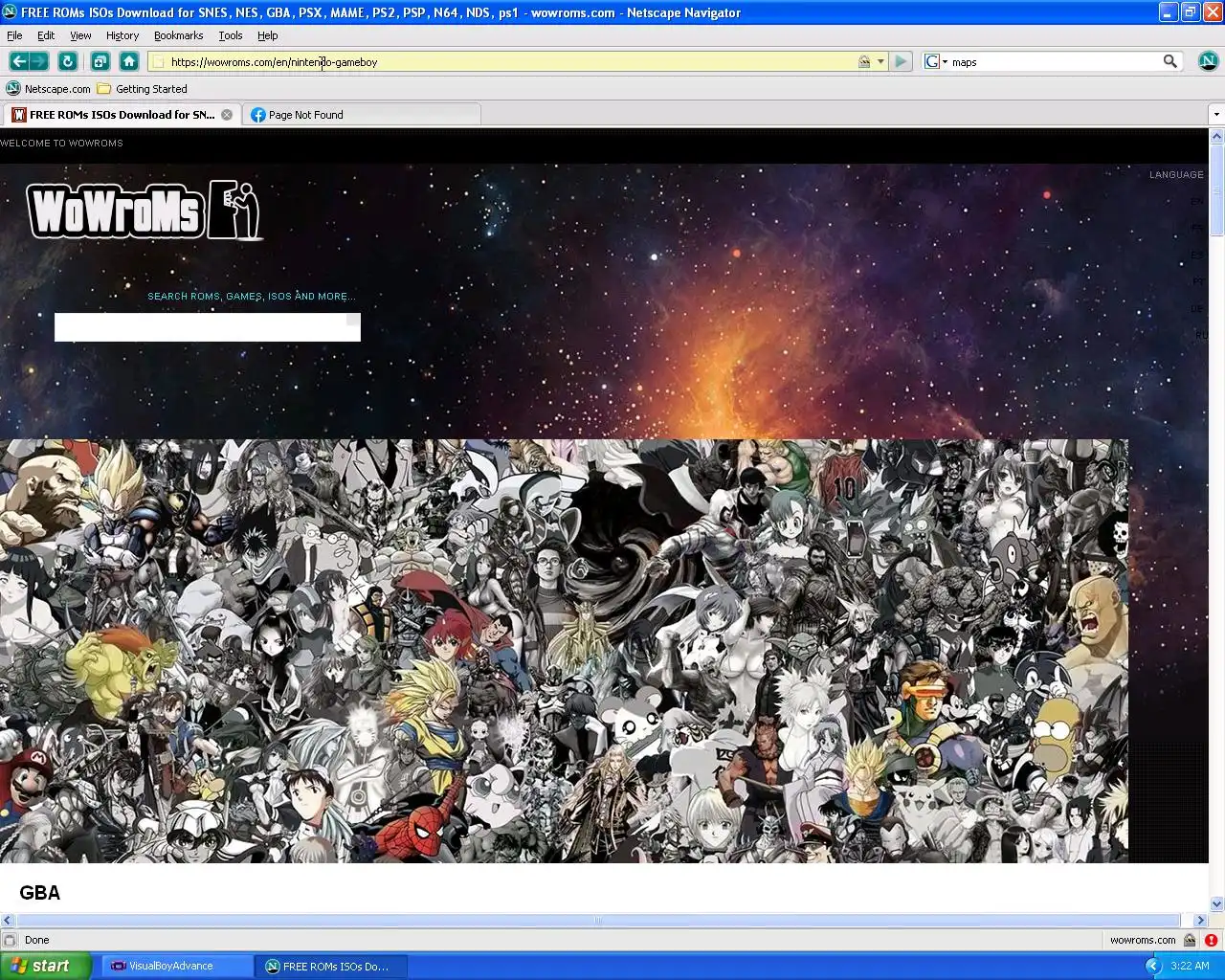Click the vertical scrollbar down arrow
The image size is (1225, 980).
1216,903
